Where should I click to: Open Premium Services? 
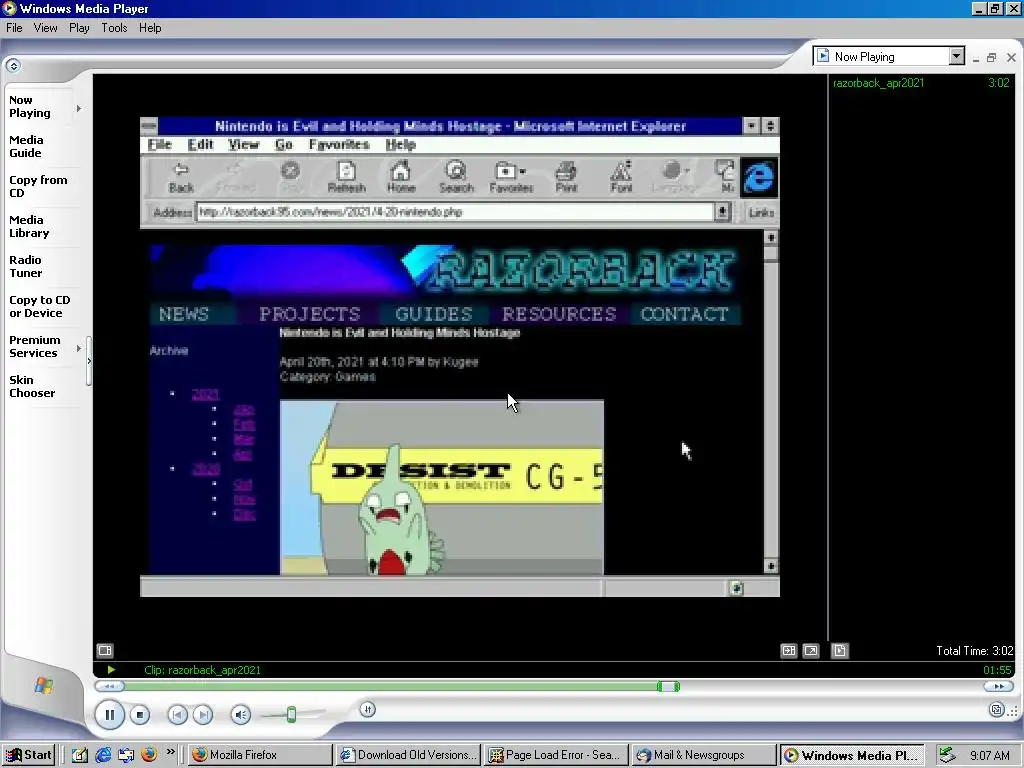pyautogui.click(x=34, y=346)
